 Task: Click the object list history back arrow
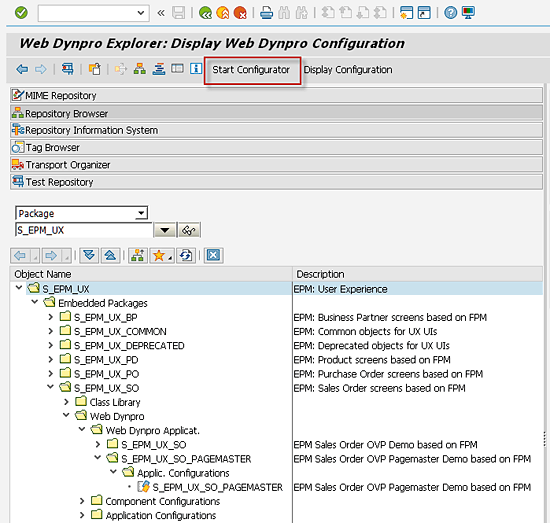pos(20,255)
